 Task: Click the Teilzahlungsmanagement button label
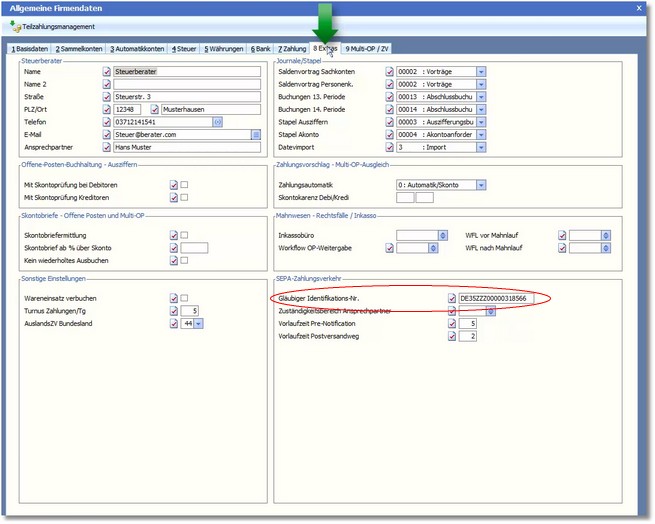[58, 27]
